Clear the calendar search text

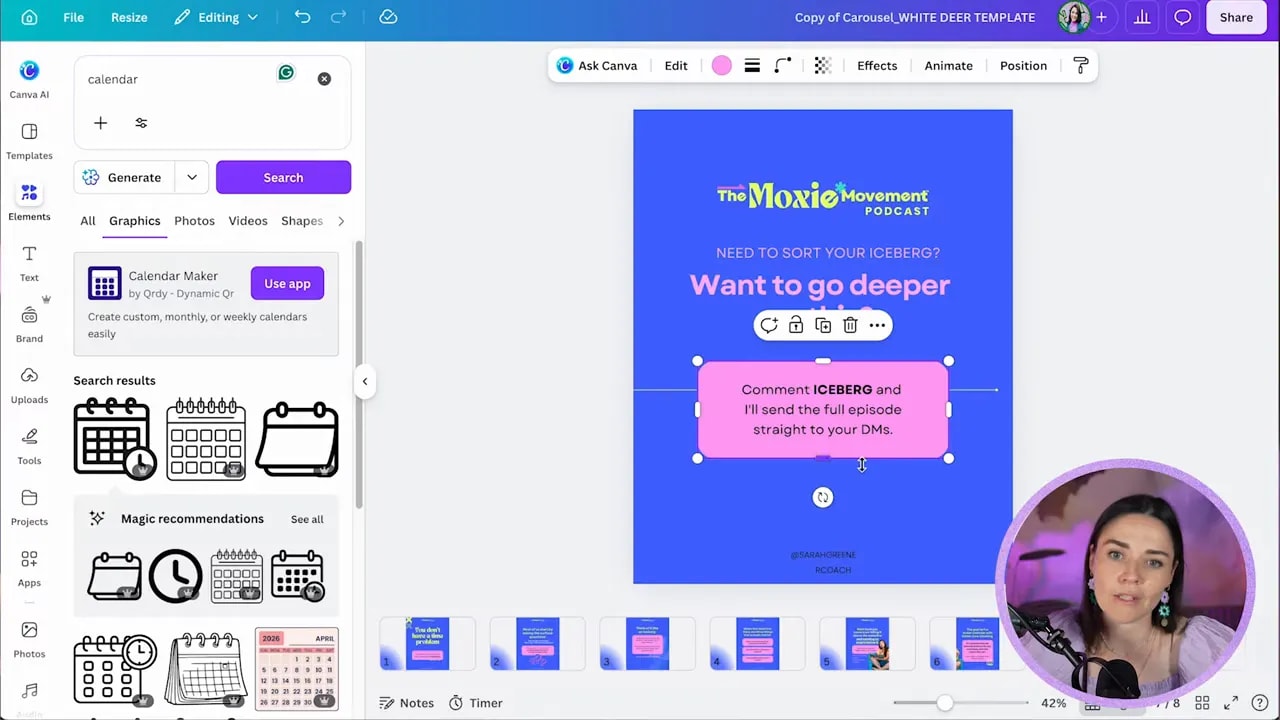tap(324, 79)
